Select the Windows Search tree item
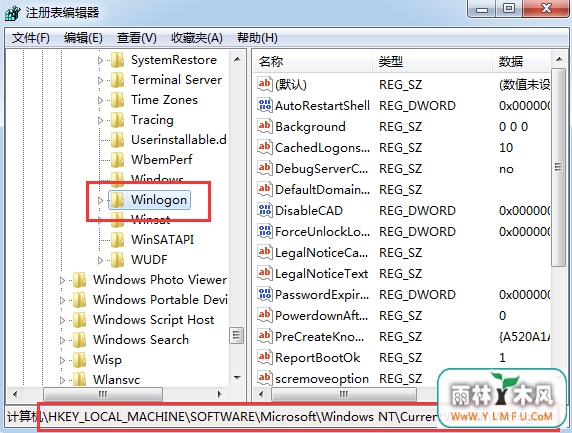This screenshot has height=433, width=572. (x=141, y=340)
